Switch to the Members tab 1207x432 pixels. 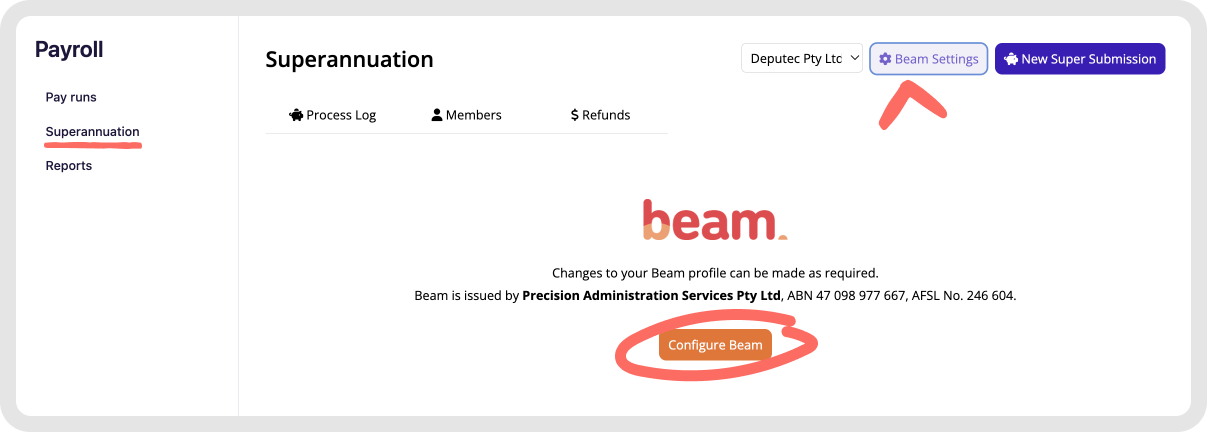click(x=467, y=115)
